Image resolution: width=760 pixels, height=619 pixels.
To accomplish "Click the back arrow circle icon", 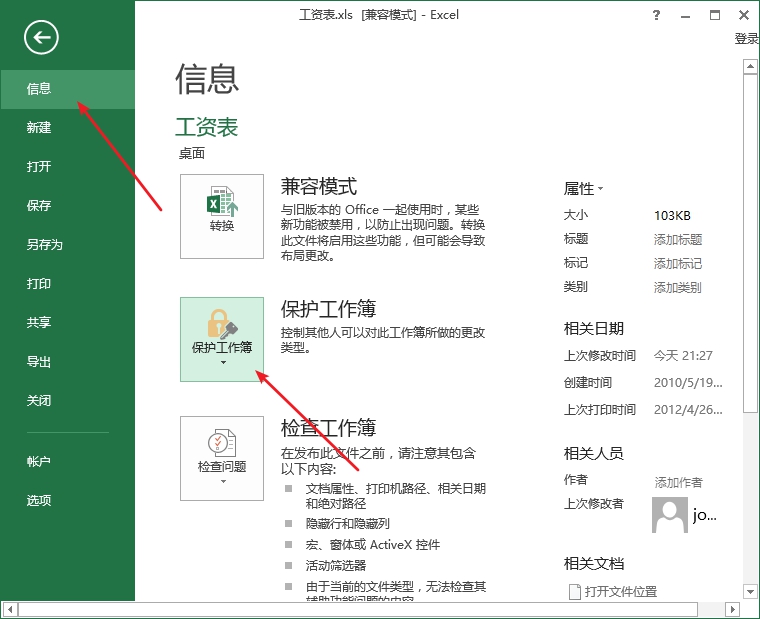I will point(41,37).
